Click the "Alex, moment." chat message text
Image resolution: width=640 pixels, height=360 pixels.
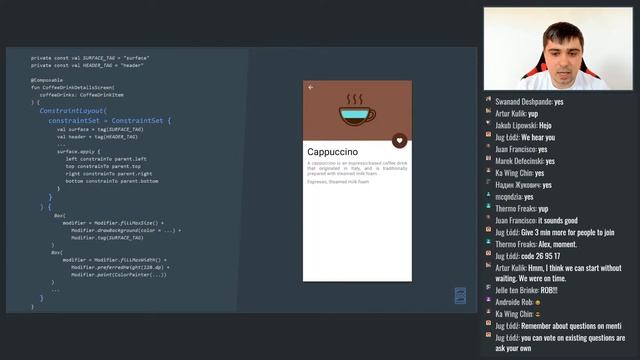point(557,244)
